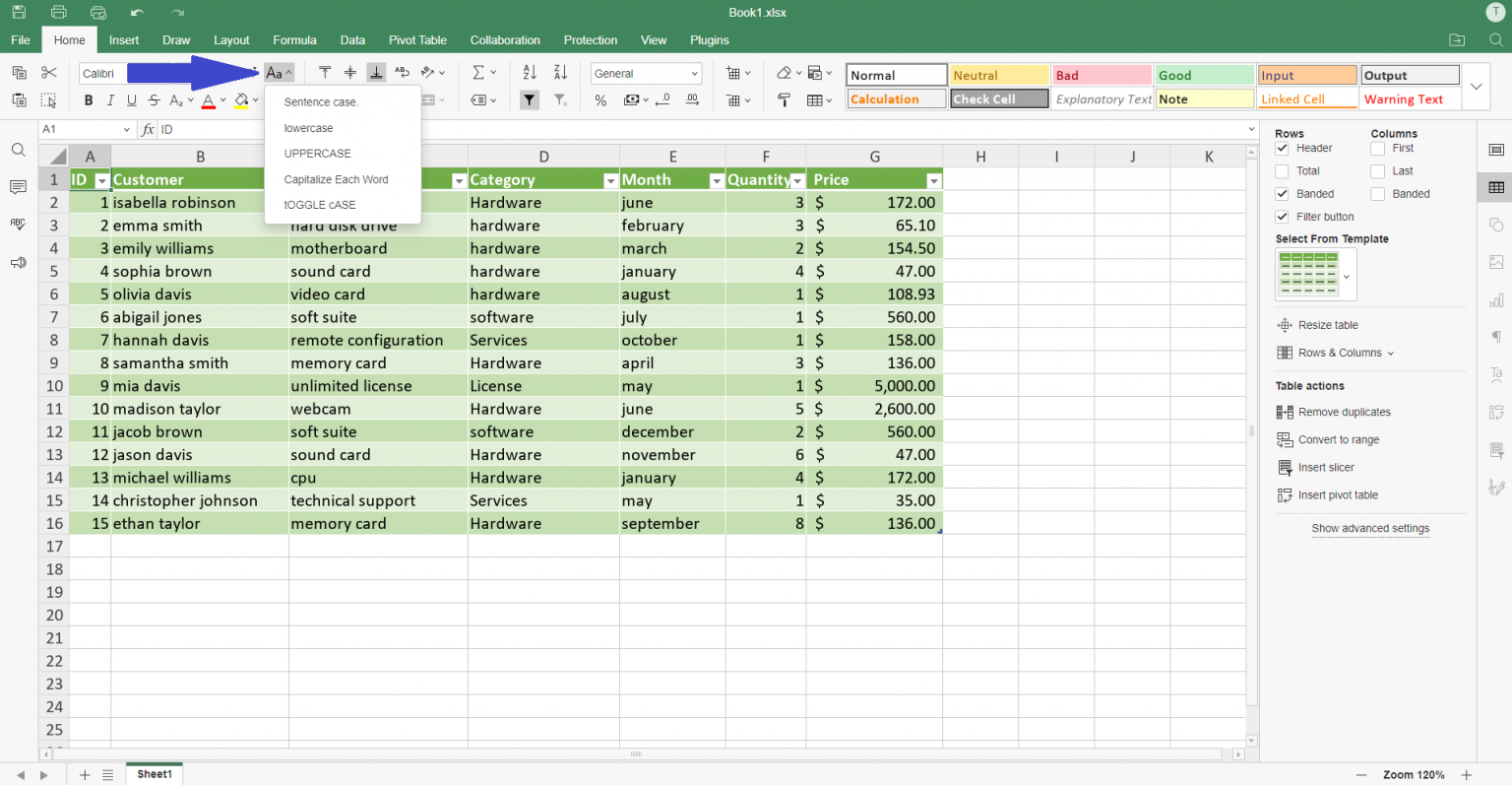Switch to the Pivot Table ribbon tab

[x=417, y=40]
